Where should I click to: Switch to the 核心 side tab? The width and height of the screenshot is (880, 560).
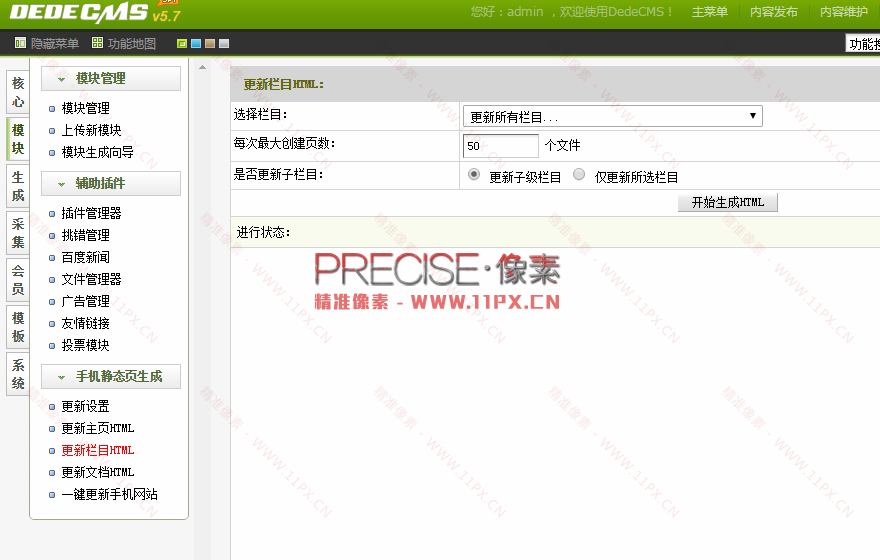pos(18,92)
